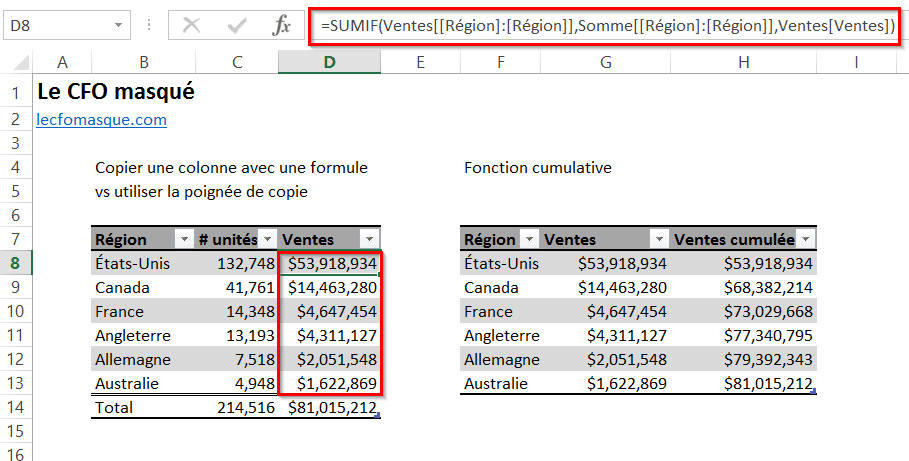
Task: Open the lecfomasque.com hyperlink
Action: click(x=101, y=119)
